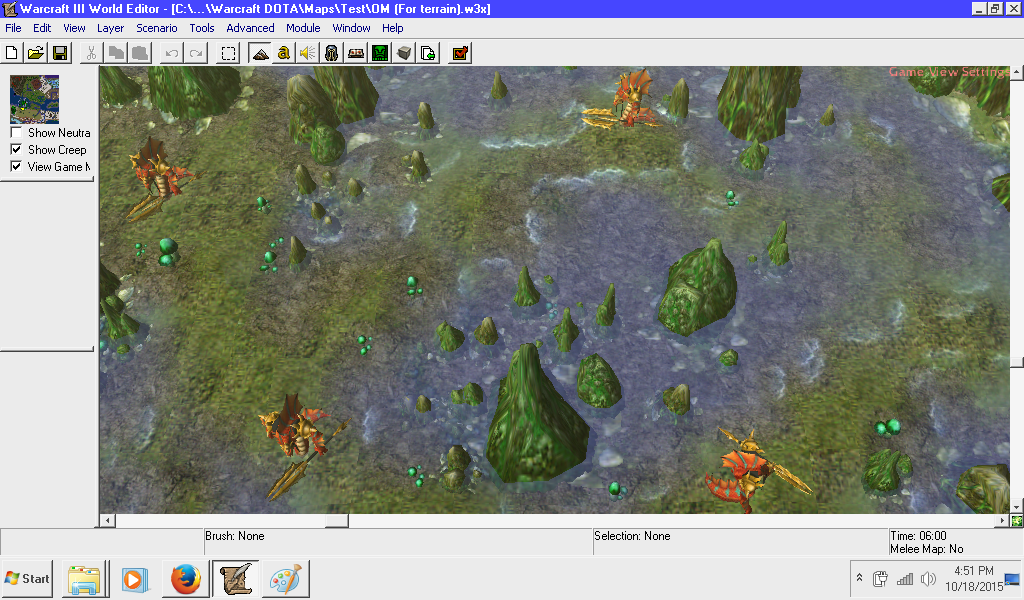
Task: Uncheck View Game checkbox
Action: 16,166
